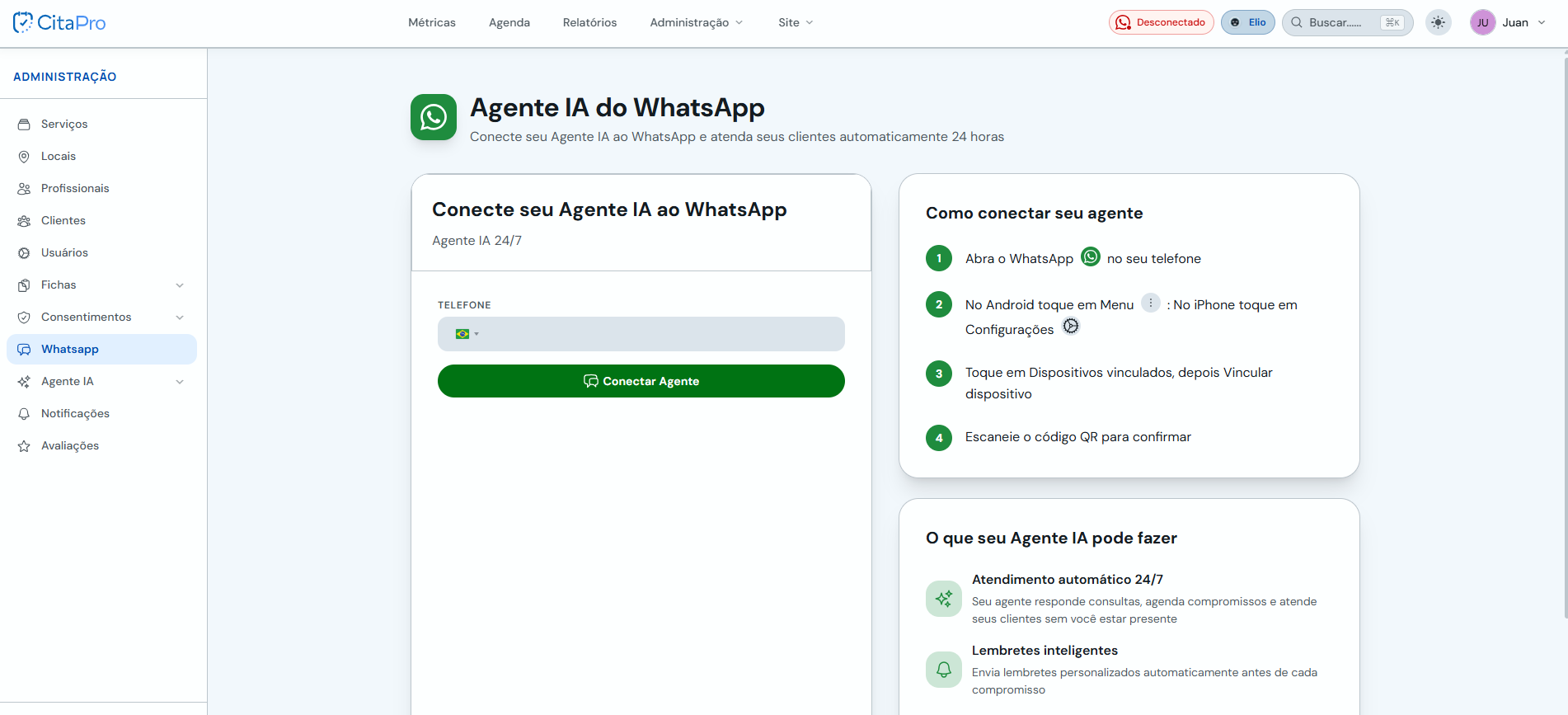This screenshot has width=1568, height=715.
Task: Click the three-dot Menu icon in step 2
Action: coord(1151,303)
